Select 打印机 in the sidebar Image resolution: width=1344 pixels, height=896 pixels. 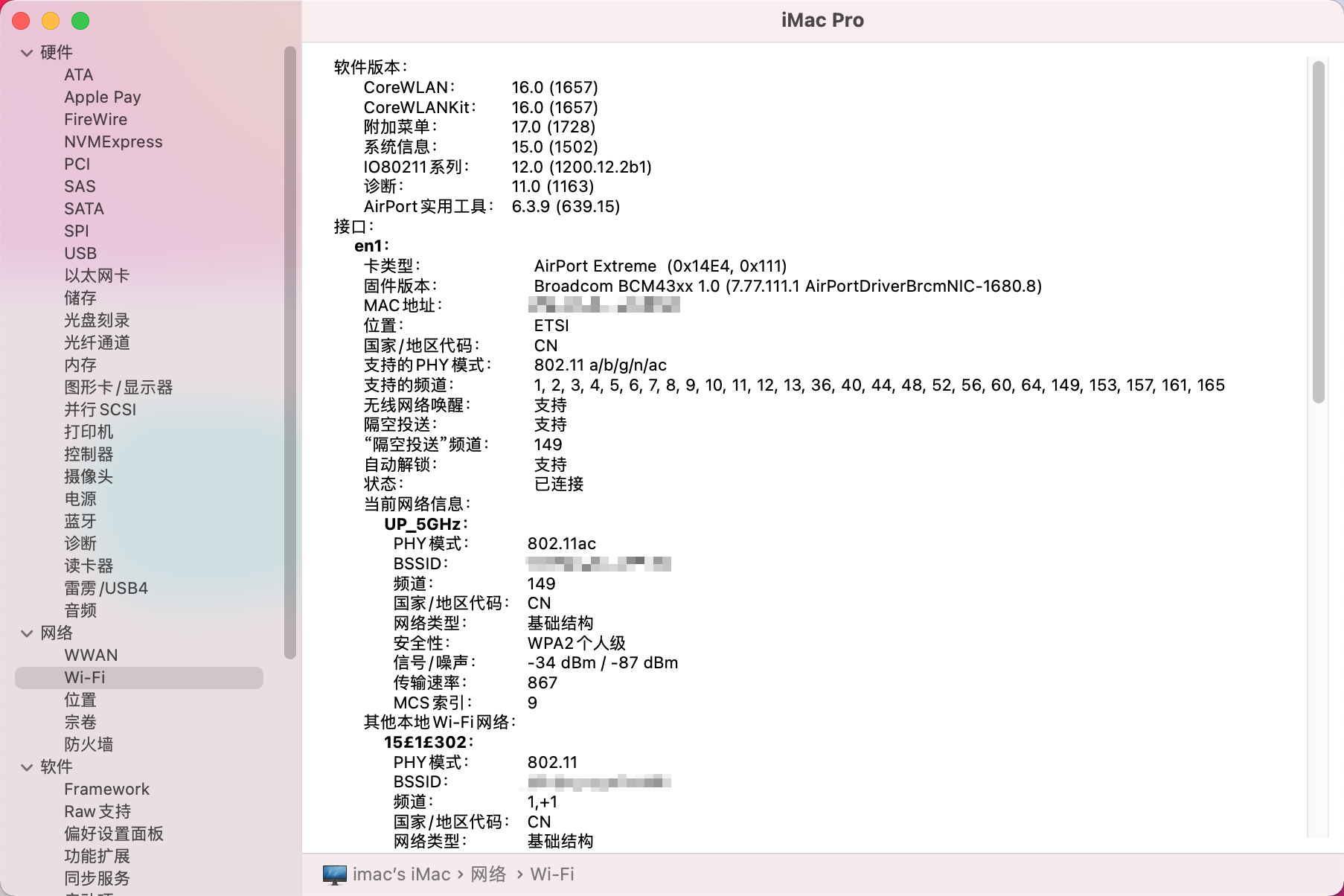pyautogui.click(x=89, y=432)
